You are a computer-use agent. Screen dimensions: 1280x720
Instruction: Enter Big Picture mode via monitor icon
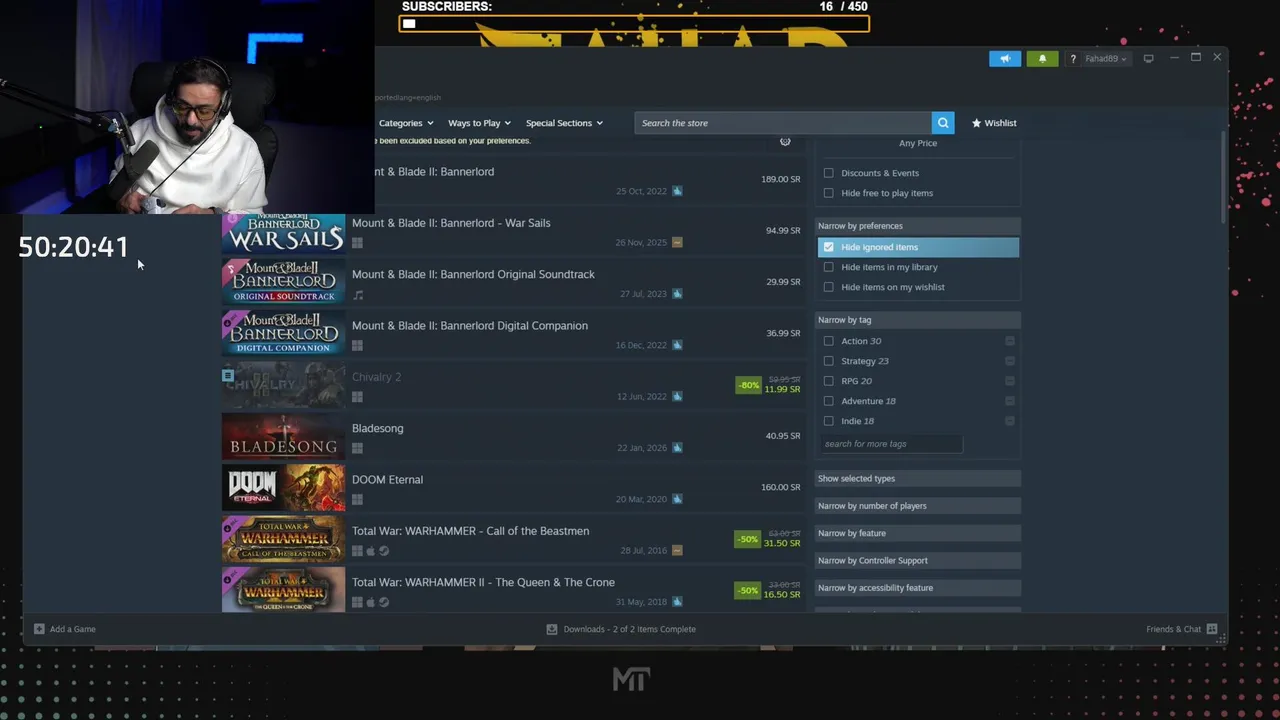point(1148,58)
